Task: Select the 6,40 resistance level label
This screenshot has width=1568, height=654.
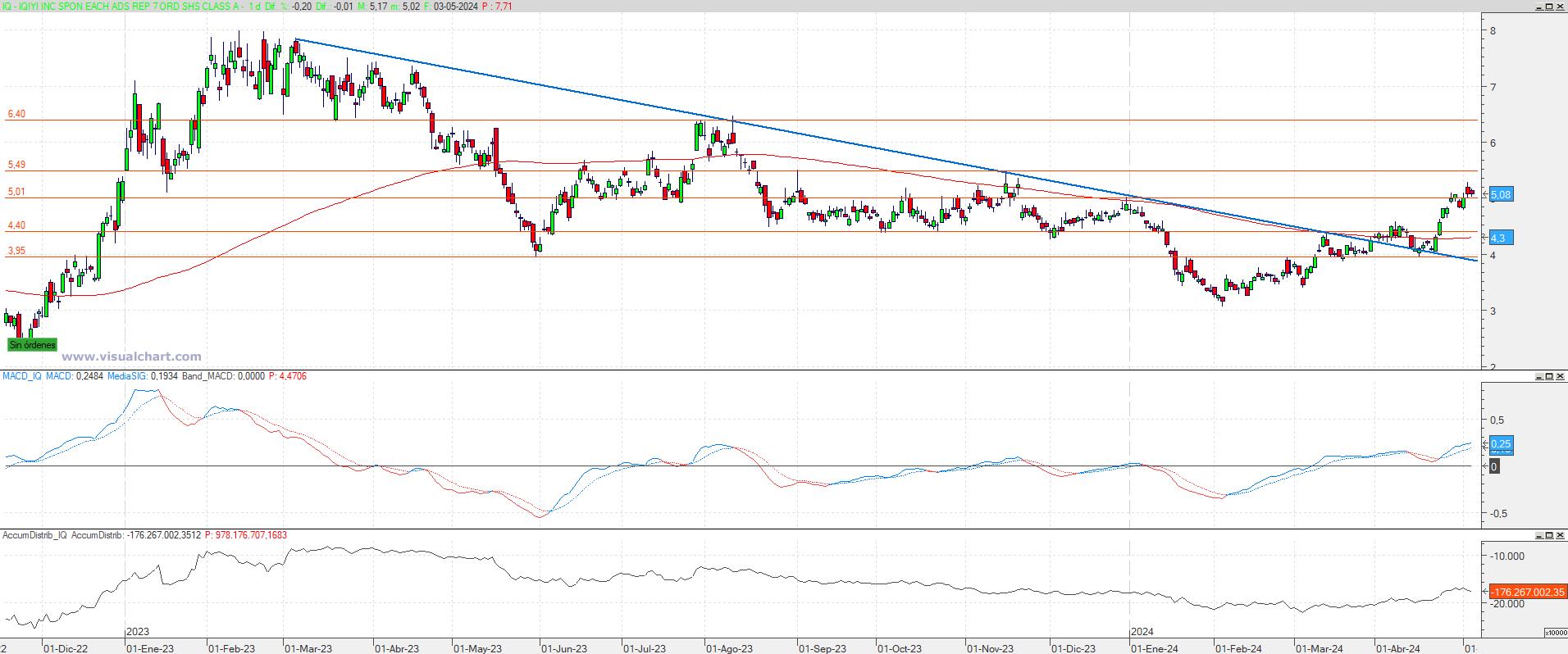Action: click(x=16, y=114)
